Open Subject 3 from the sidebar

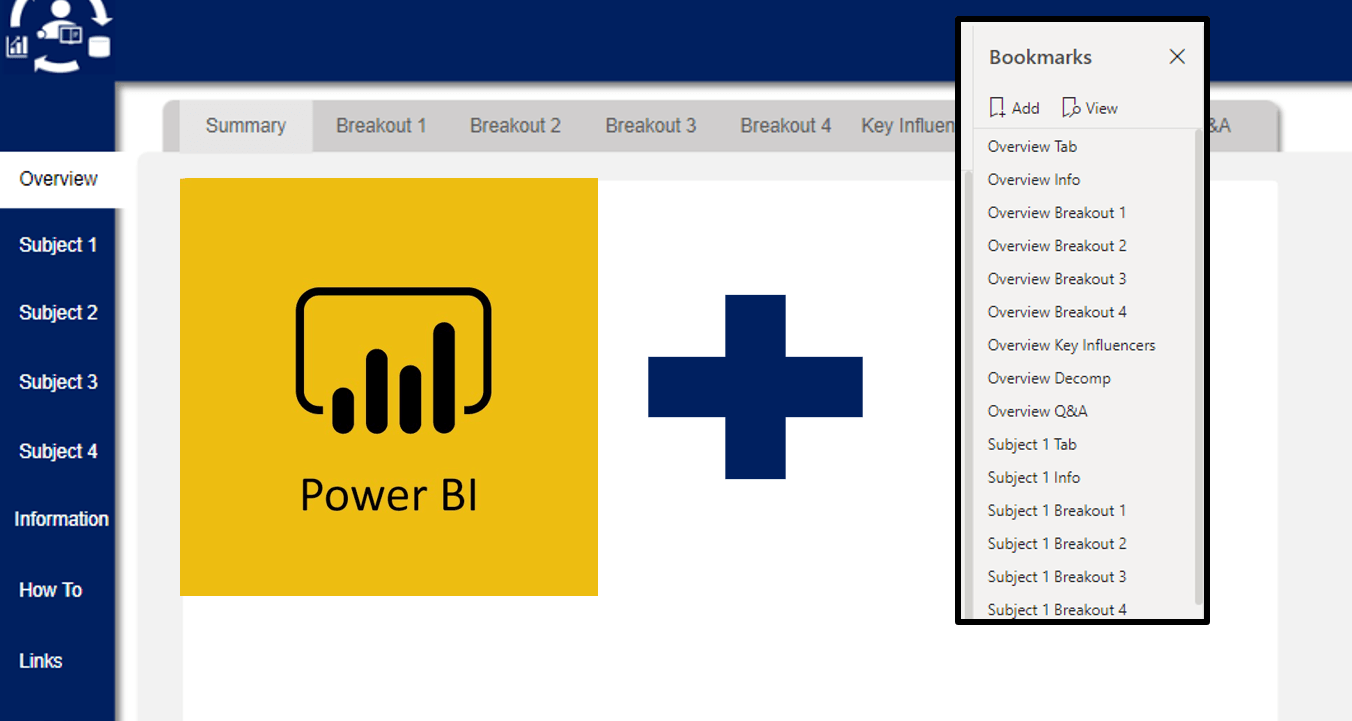tap(57, 382)
